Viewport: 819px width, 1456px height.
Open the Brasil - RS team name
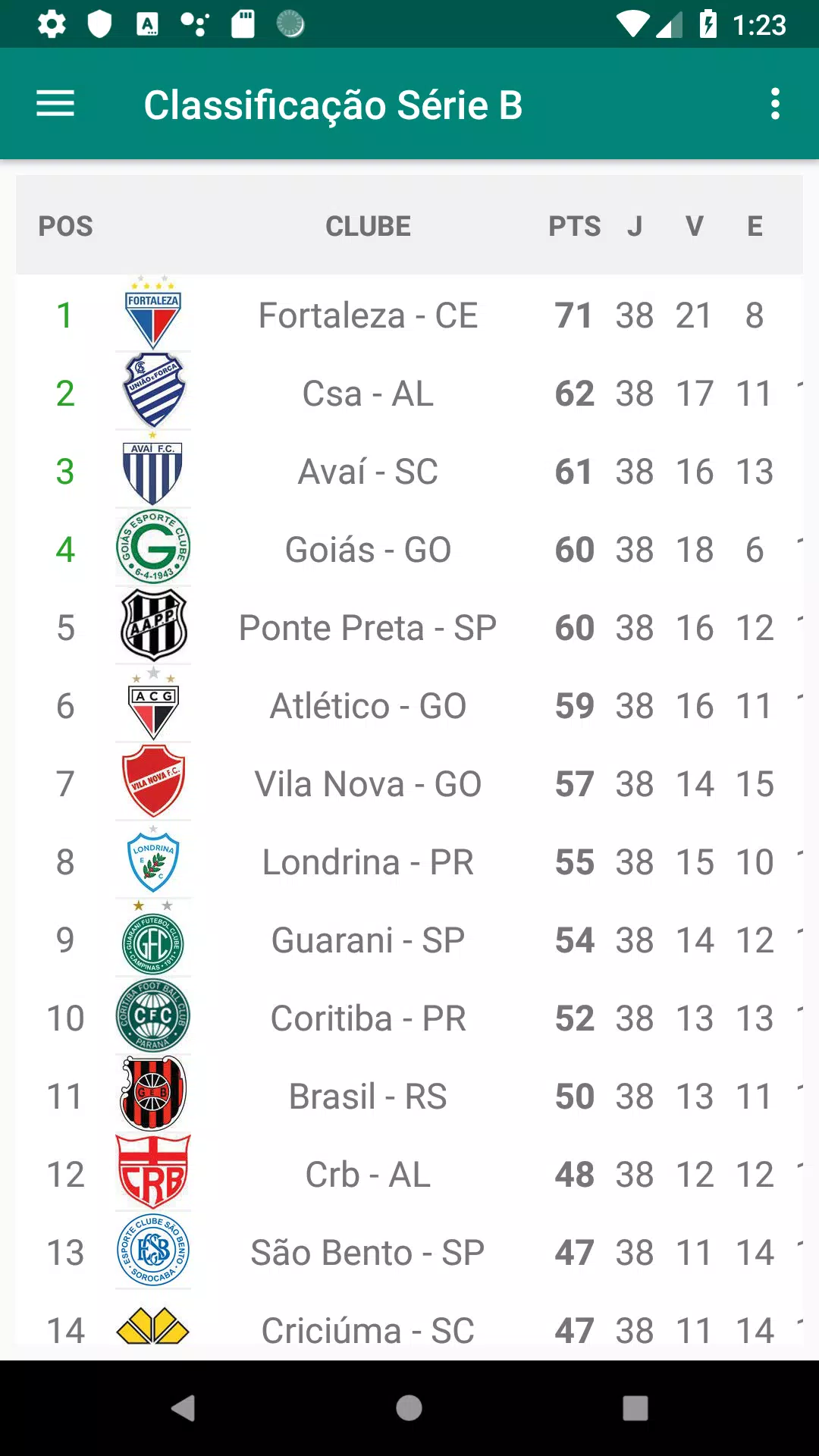click(368, 1097)
